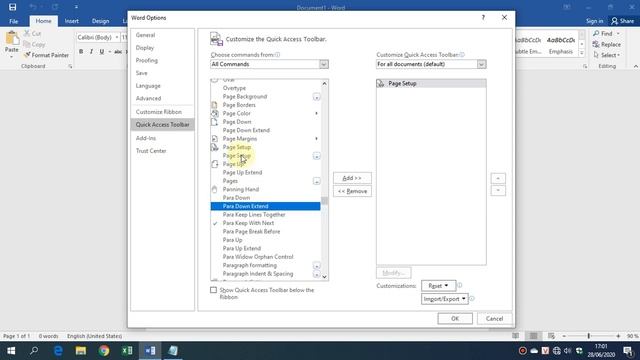Select Page Borders command

point(265,105)
